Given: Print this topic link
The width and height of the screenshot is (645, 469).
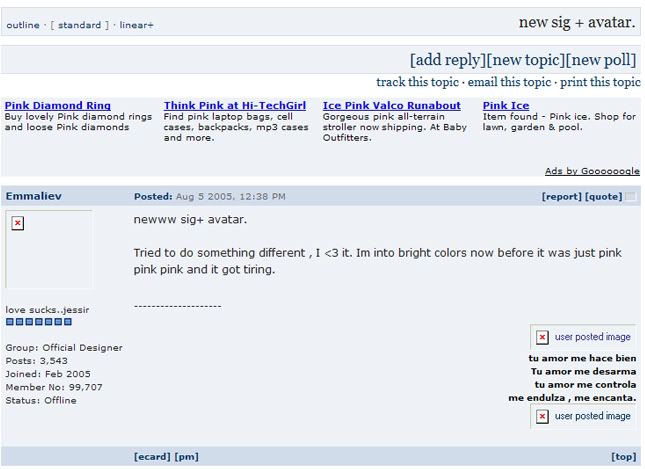Looking at the screenshot, I should (600, 82).
